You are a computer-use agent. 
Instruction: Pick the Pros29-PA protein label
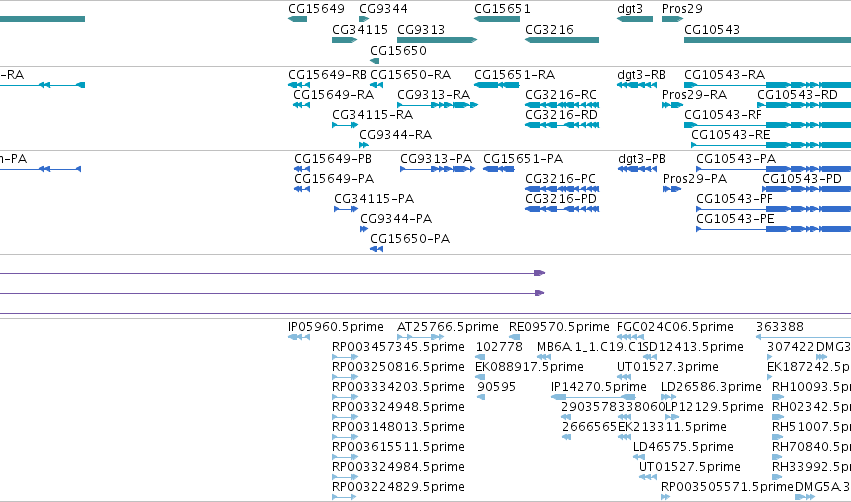point(695,179)
